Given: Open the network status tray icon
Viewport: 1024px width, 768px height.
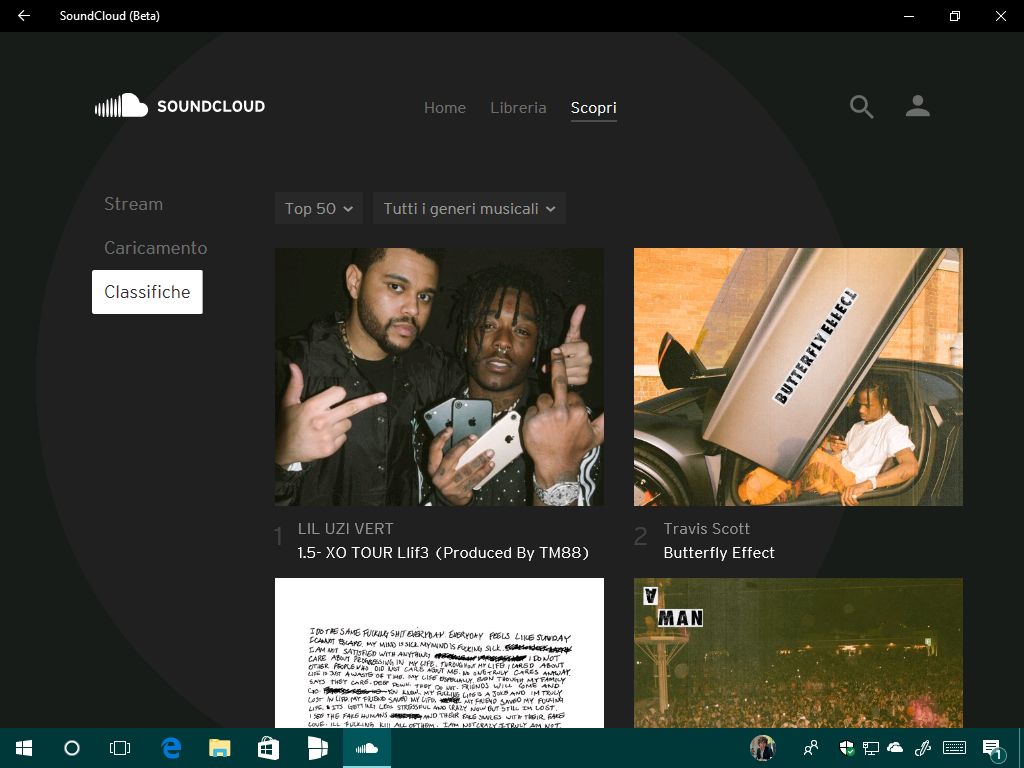Looking at the screenshot, I should (871, 748).
